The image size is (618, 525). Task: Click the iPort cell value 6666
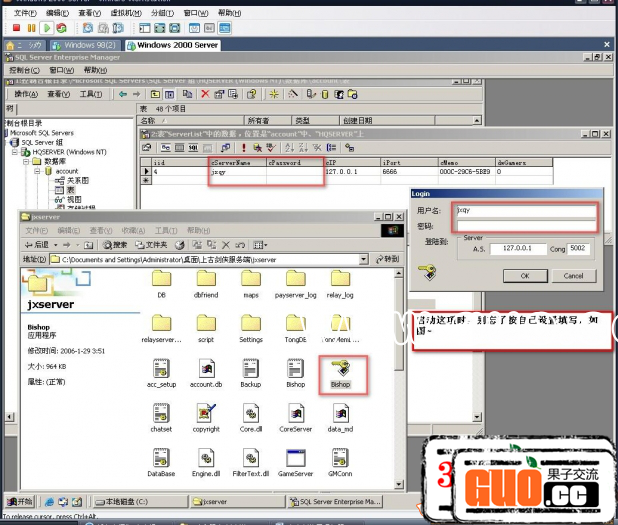[409, 172]
